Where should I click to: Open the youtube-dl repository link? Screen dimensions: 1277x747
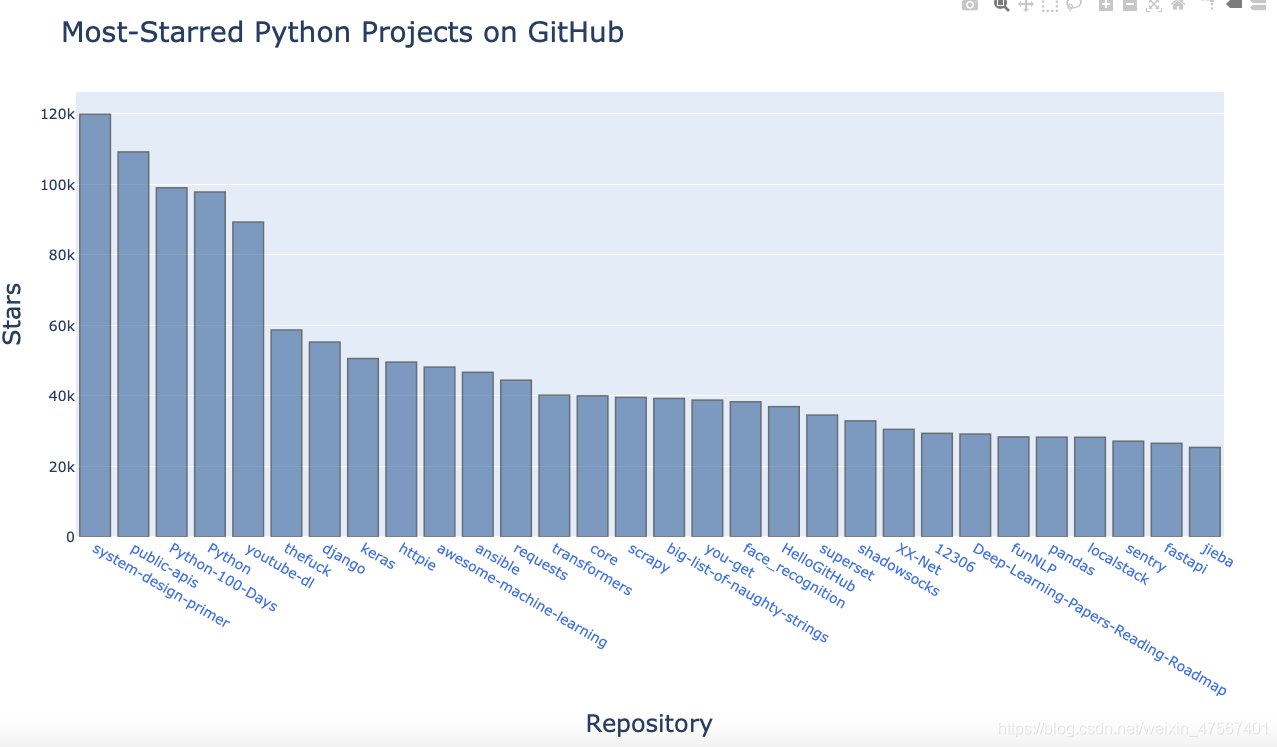[279, 566]
